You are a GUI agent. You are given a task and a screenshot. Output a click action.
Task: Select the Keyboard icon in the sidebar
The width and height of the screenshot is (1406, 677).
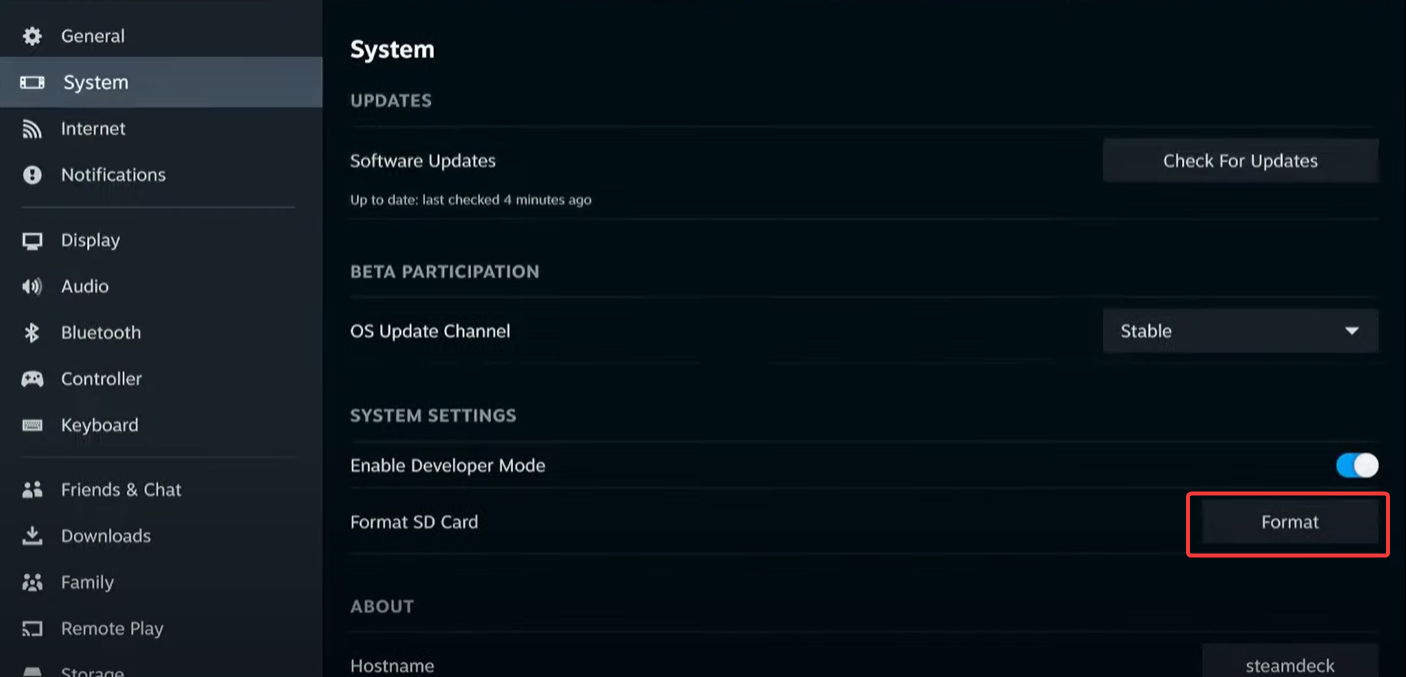tap(33, 425)
